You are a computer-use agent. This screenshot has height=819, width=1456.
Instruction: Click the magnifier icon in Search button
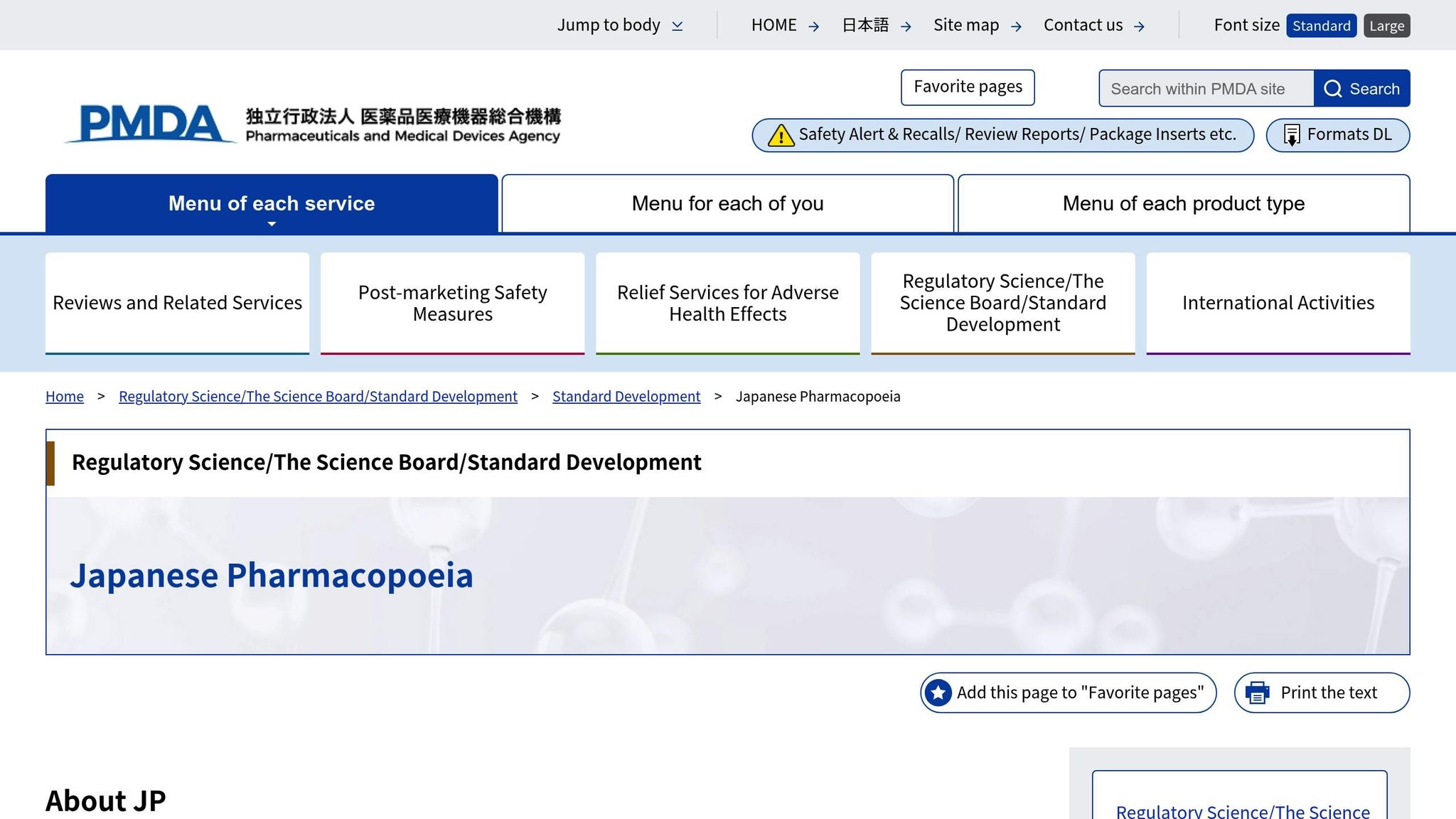(x=1333, y=89)
